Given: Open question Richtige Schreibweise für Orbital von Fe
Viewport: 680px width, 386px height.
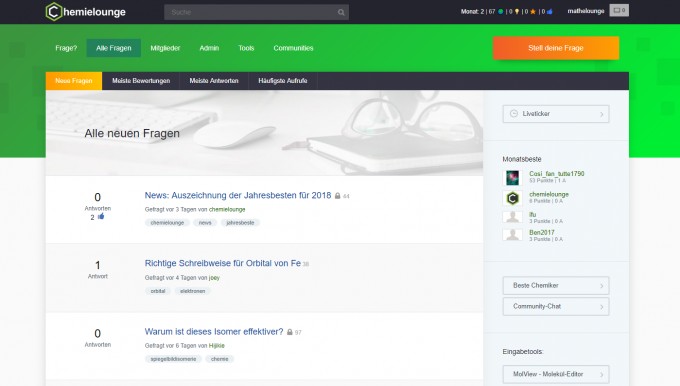Looking at the screenshot, I should tap(222, 263).
